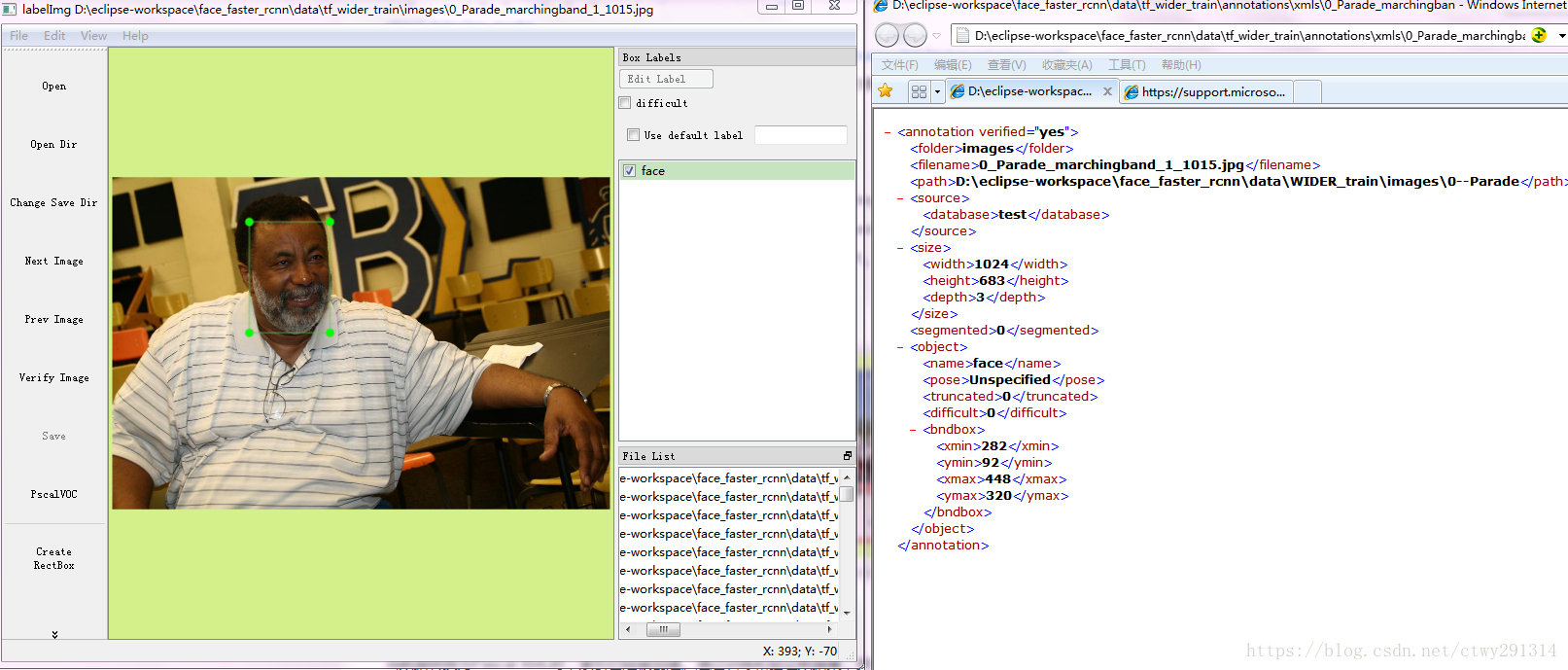
Task: Go to Next Image in labelImg
Action: click(x=54, y=262)
